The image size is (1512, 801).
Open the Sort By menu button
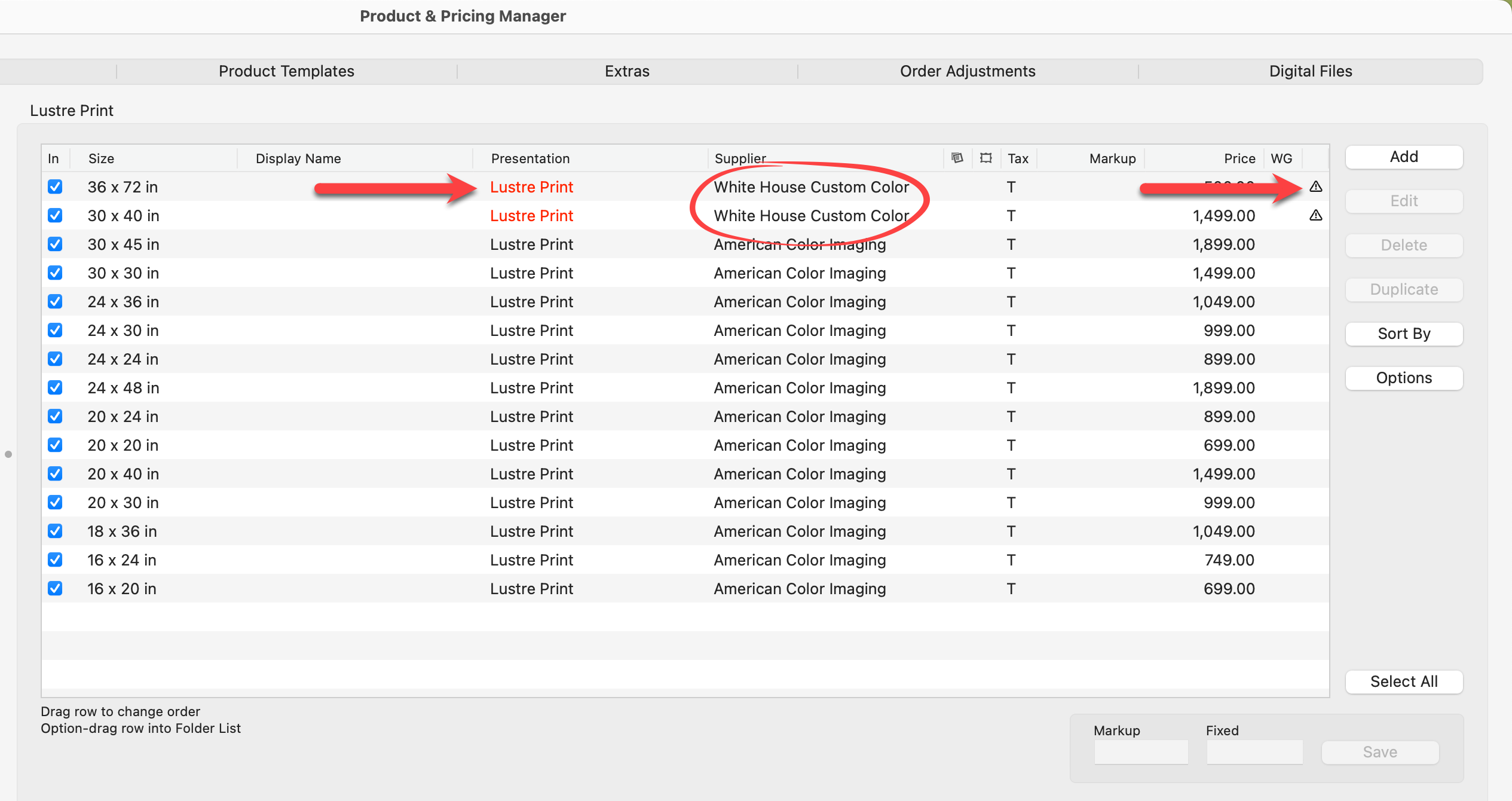click(x=1403, y=334)
